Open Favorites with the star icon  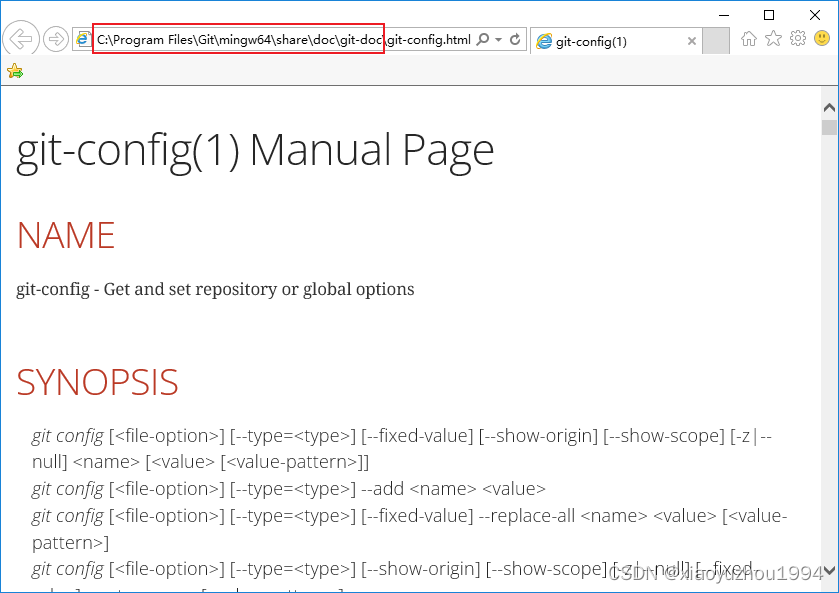coord(773,37)
